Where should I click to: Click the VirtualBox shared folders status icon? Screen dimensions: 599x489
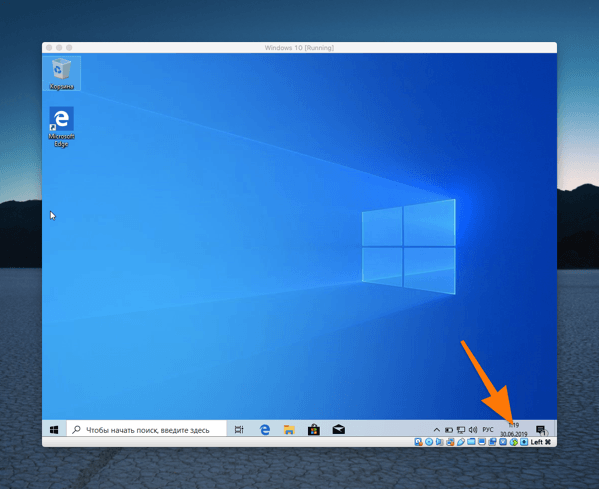(x=471, y=442)
